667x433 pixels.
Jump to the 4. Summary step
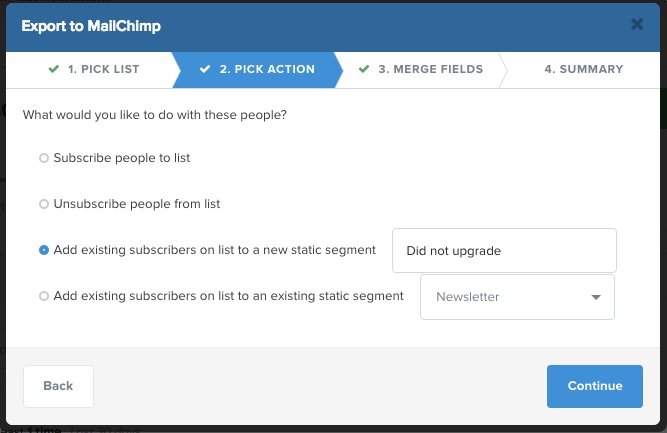pos(583,69)
